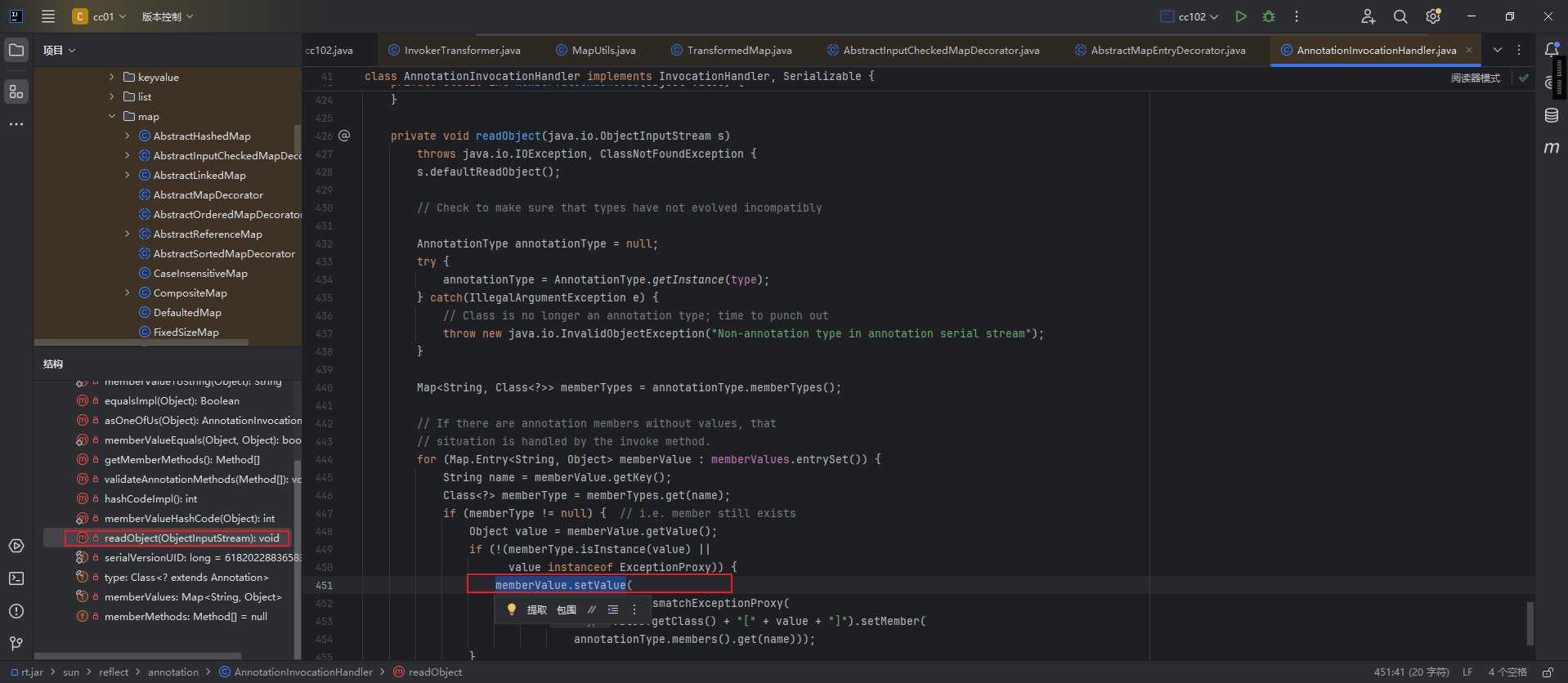The width and height of the screenshot is (1568, 683).
Task: Expand AbstractLinkedMap class node
Action: (x=127, y=175)
